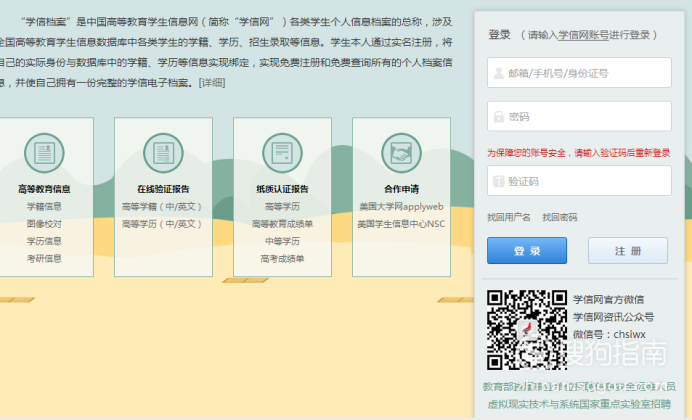Screen dimensions: 692x420
Task: Open 中等学历 link
Action: point(282,241)
